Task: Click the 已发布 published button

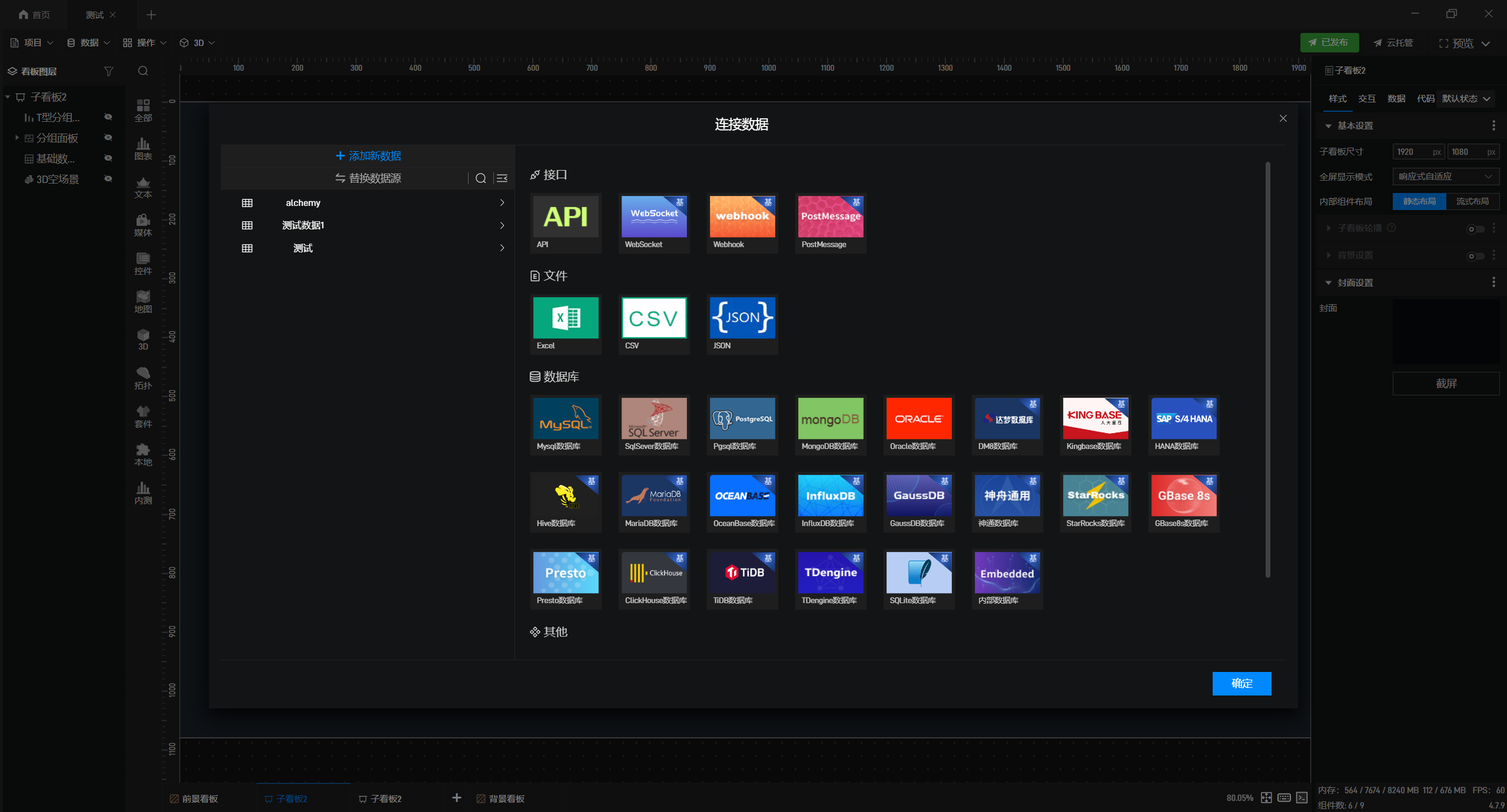Action: 1329,43
